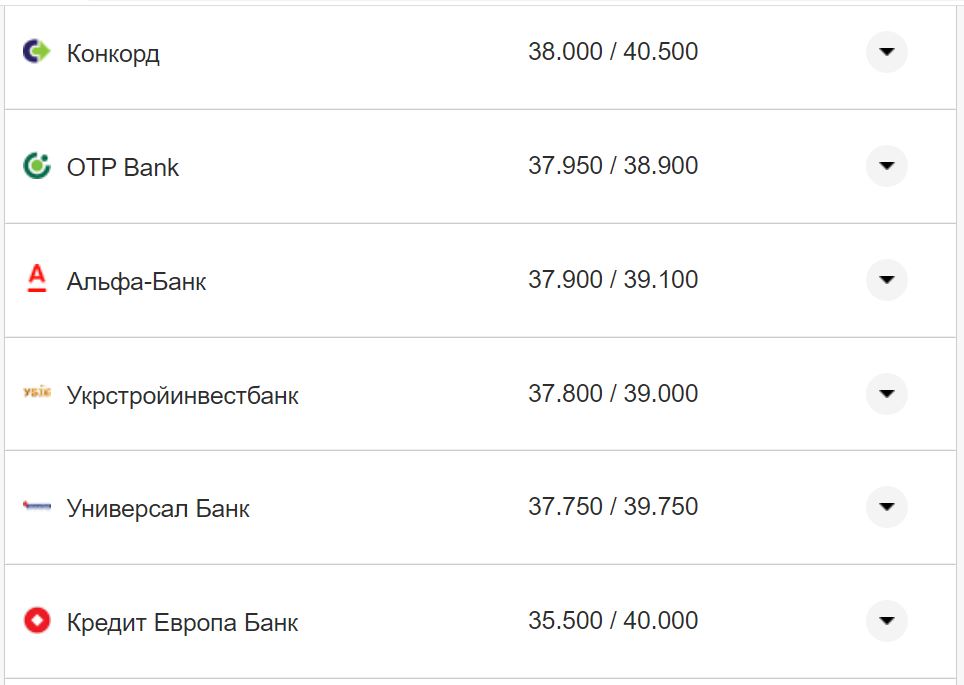This screenshot has width=964, height=685.
Task: Click the Укрстройинвестбанк logo icon
Action: [x=36, y=394]
